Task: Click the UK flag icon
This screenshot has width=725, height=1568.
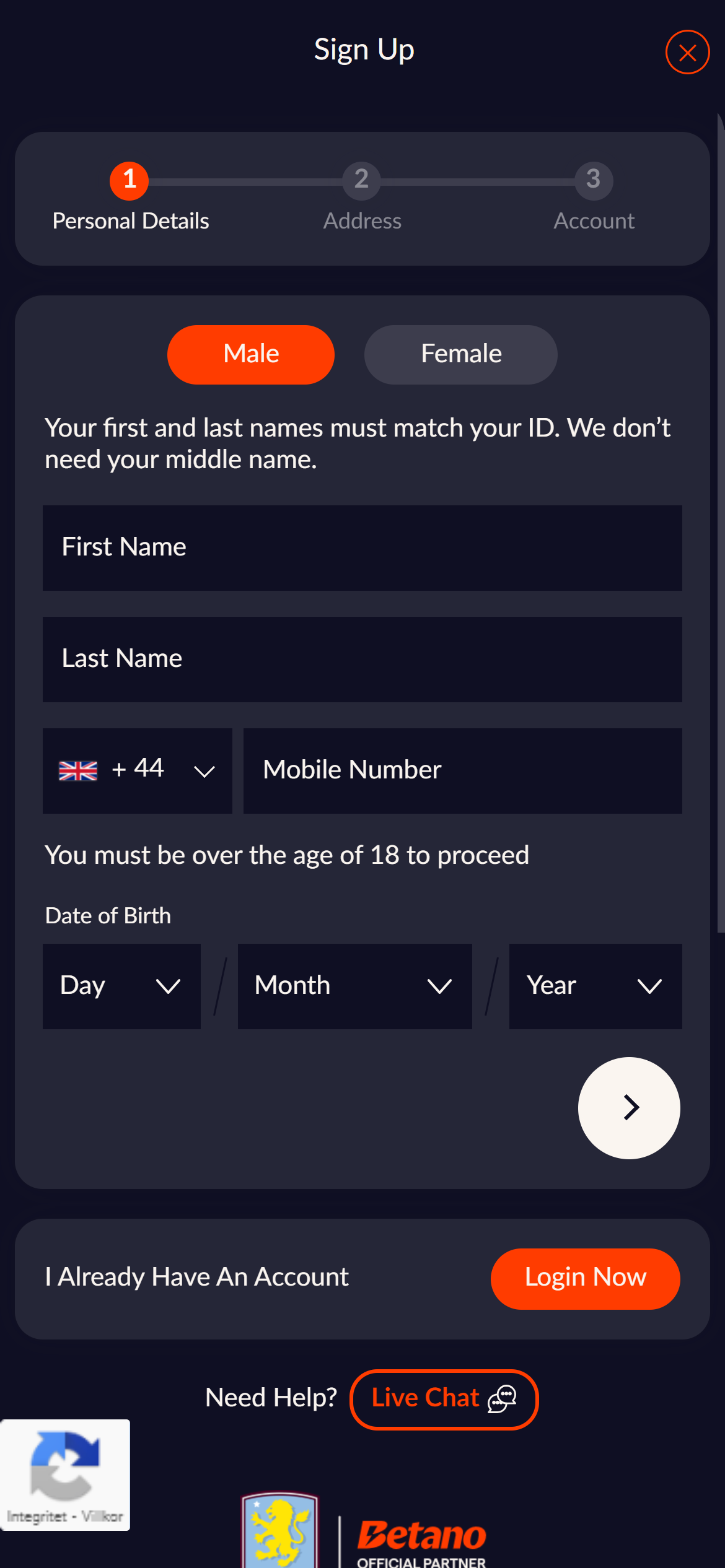Action: tap(78, 770)
